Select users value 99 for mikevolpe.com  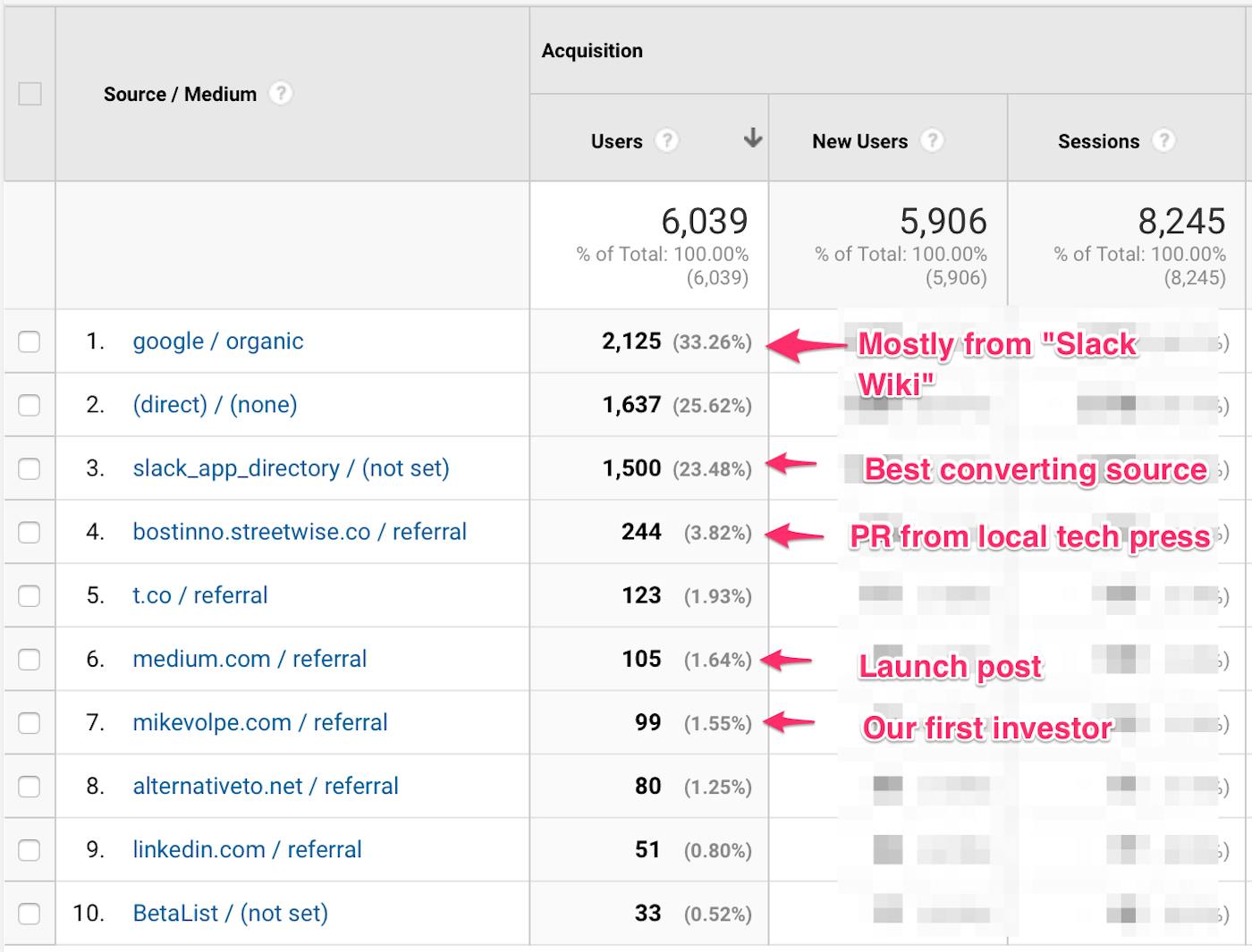coord(647,722)
